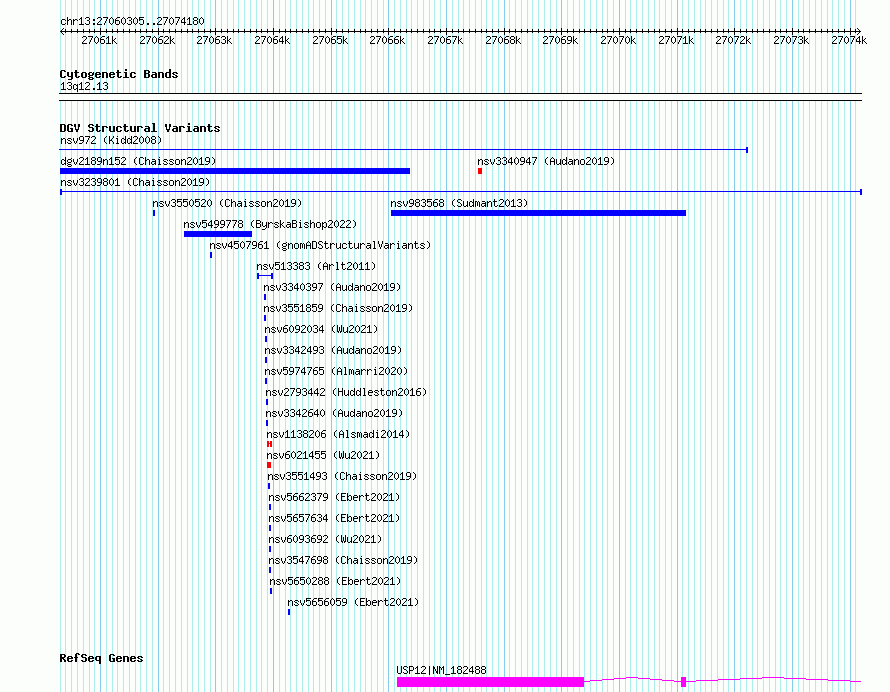This screenshot has width=890, height=692.
Task: Click nsv1138206 (Alsmadi2014) label
Action: pos(338,434)
